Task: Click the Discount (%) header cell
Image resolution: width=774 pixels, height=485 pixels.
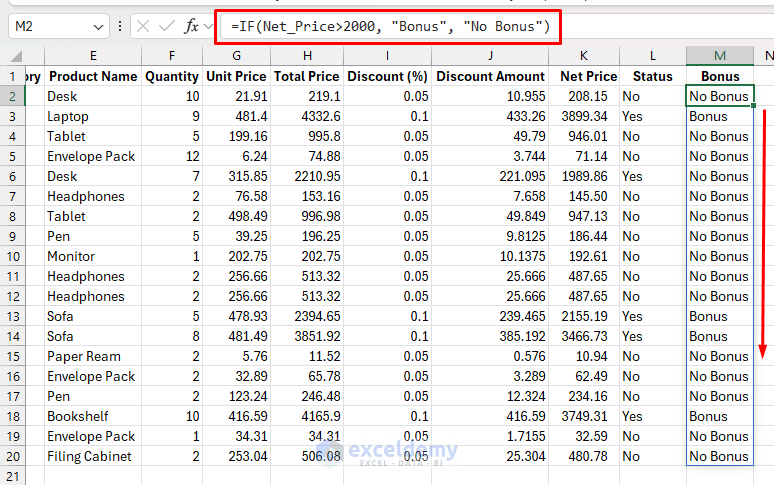Action: click(x=387, y=76)
